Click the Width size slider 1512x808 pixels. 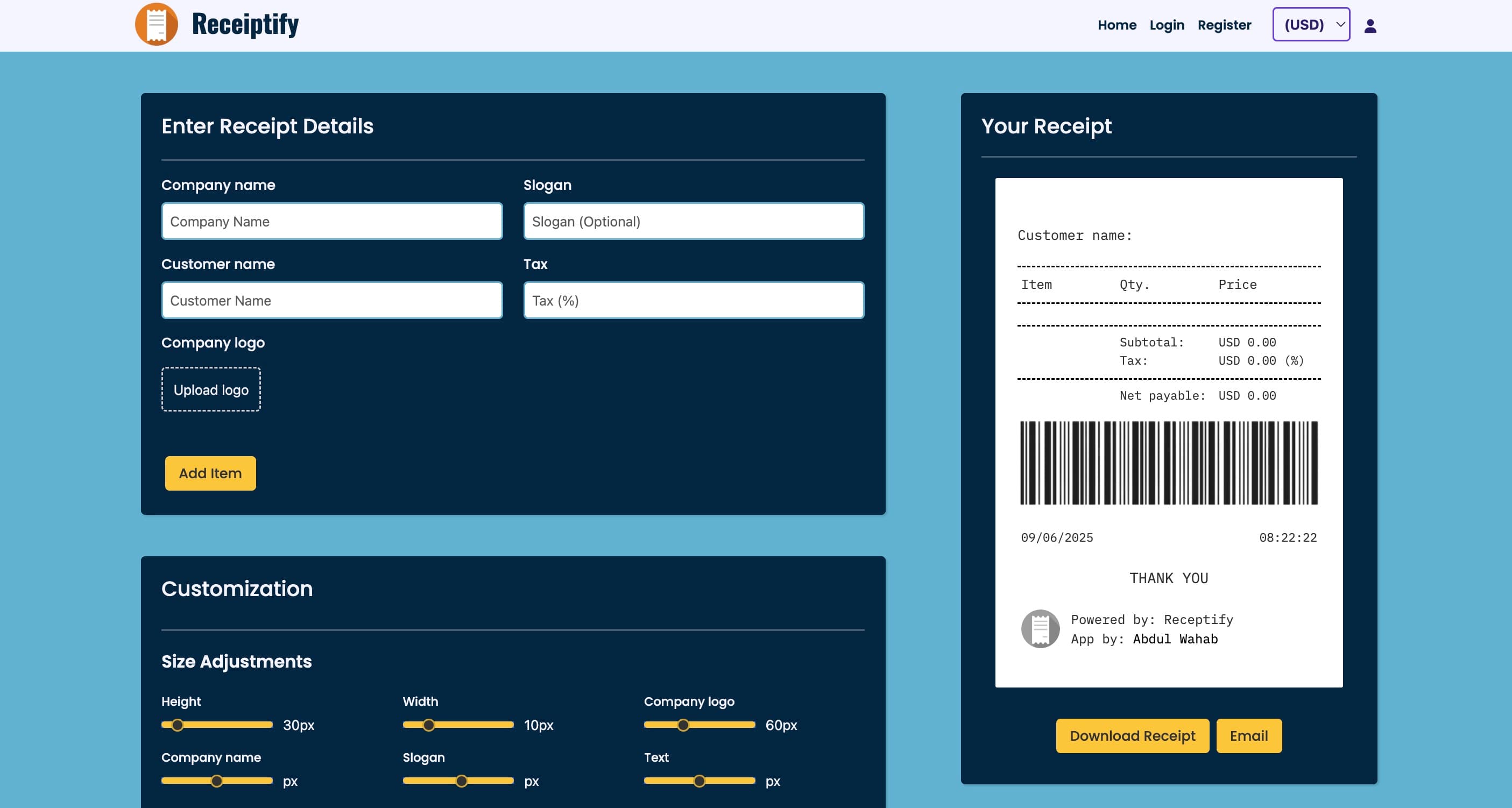click(x=458, y=725)
